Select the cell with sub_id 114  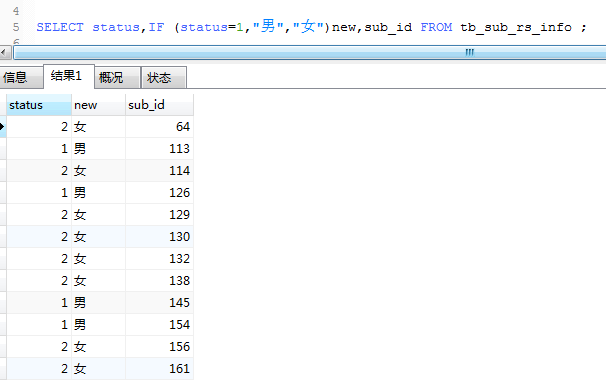tap(159, 171)
